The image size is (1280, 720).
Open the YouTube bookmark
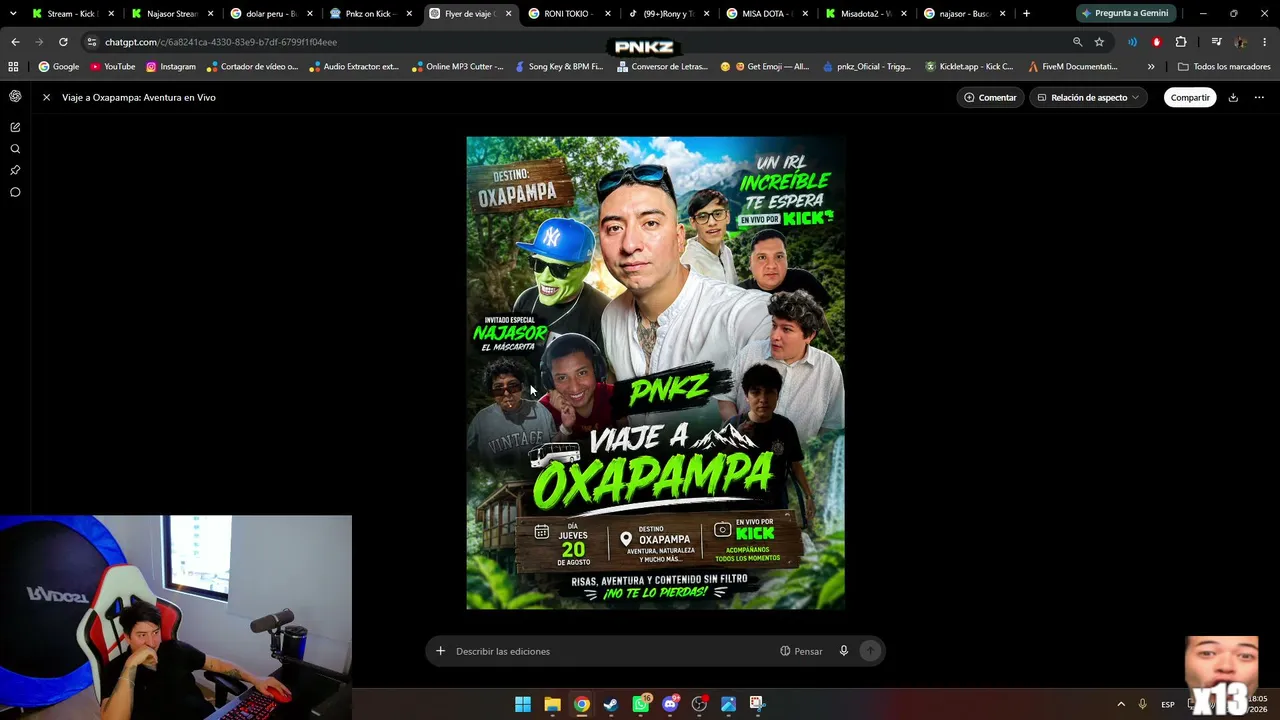(112, 67)
